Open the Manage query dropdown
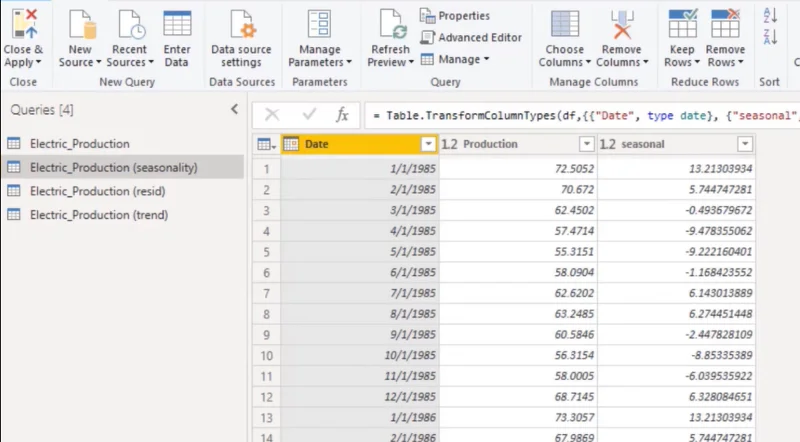This screenshot has width=800, height=442. (x=455, y=59)
